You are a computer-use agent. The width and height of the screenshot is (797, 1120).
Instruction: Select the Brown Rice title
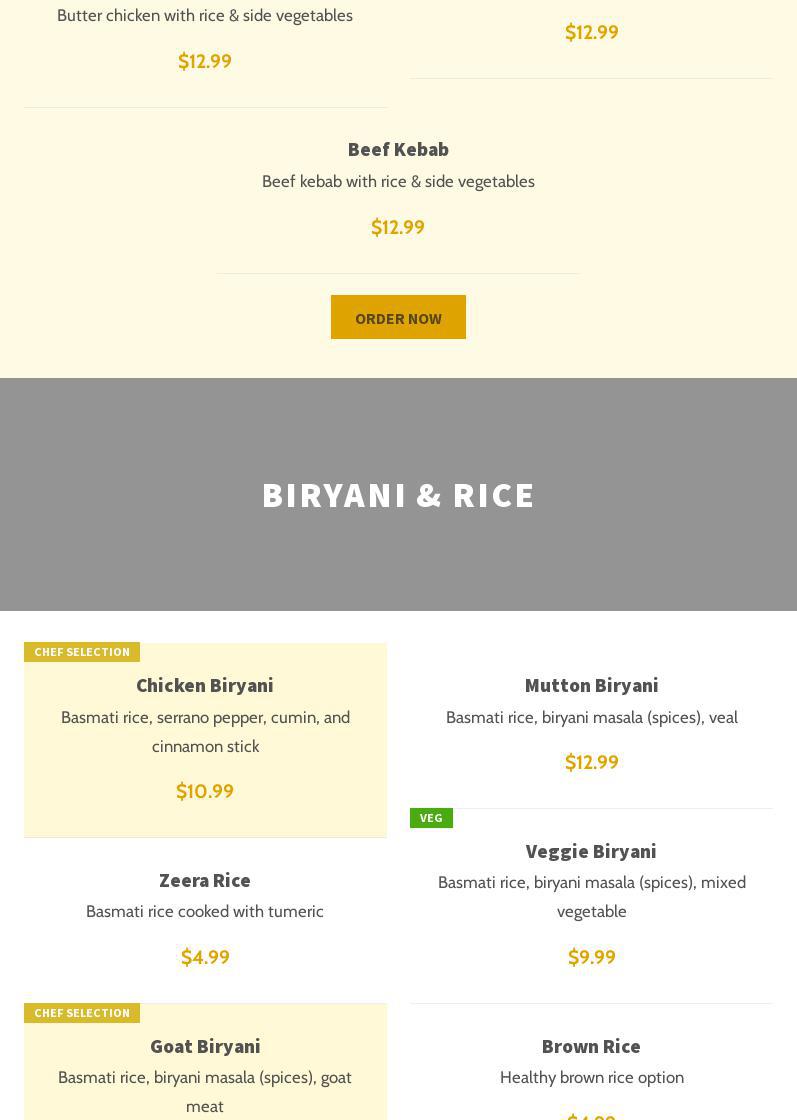591,1046
